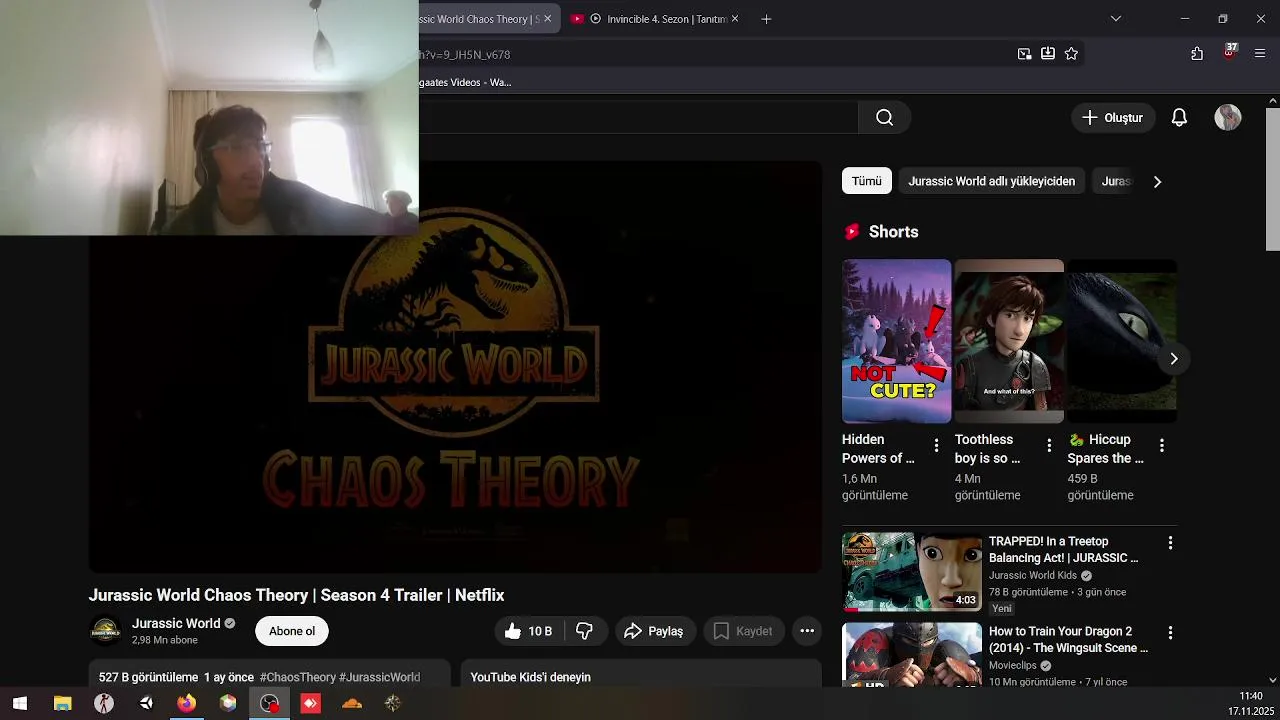Screen dimensions: 1280x720
Task: Open the Toothless dragon Shorts thumbnail
Action: (x=1122, y=341)
